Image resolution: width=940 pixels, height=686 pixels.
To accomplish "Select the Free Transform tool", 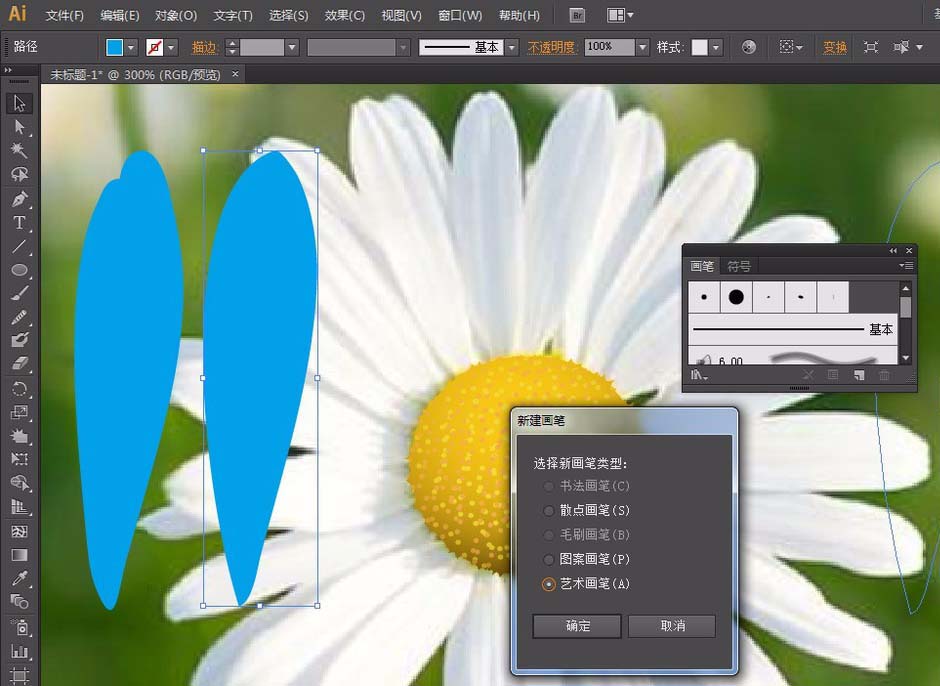I will (x=19, y=459).
